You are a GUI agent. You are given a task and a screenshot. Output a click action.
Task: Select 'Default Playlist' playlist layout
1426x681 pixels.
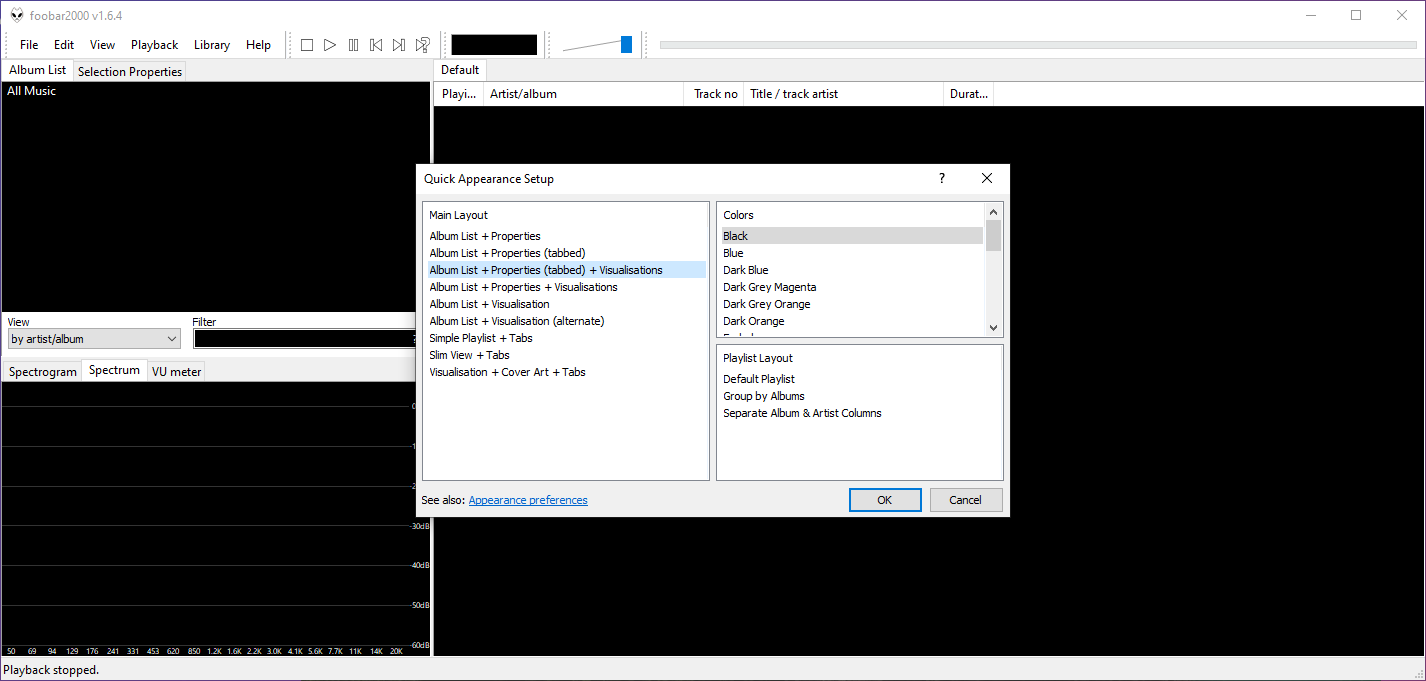[x=759, y=379]
